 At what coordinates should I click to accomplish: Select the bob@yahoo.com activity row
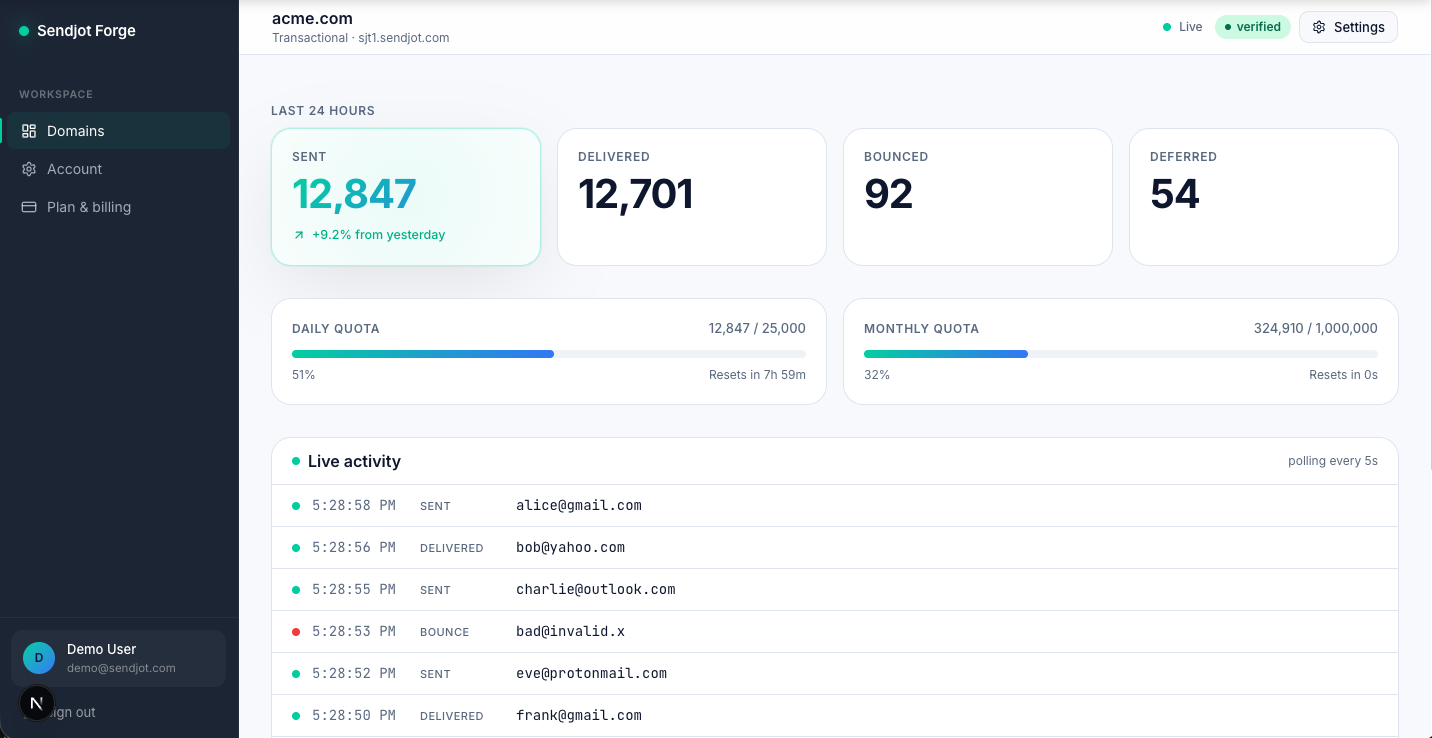coord(835,548)
